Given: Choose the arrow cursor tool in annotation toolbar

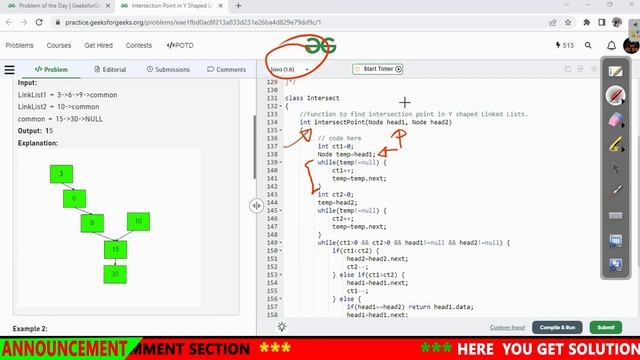Looking at the screenshot, I should [x=615, y=168].
